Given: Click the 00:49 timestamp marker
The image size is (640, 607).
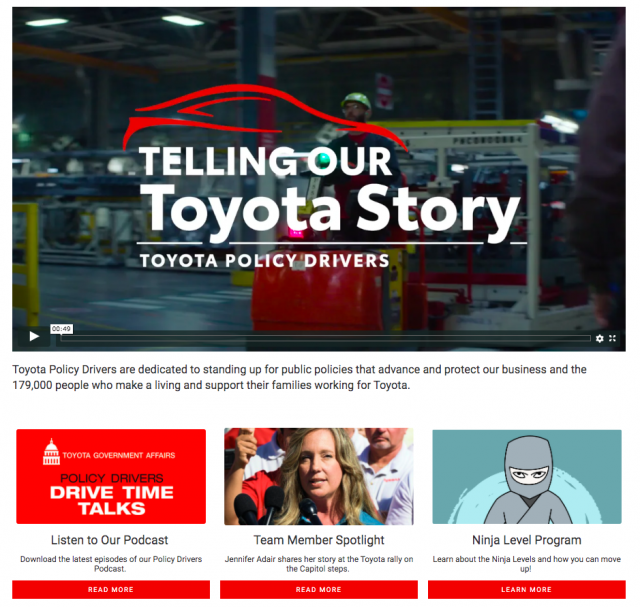Looking at the screenshot, I should [62, 329].
